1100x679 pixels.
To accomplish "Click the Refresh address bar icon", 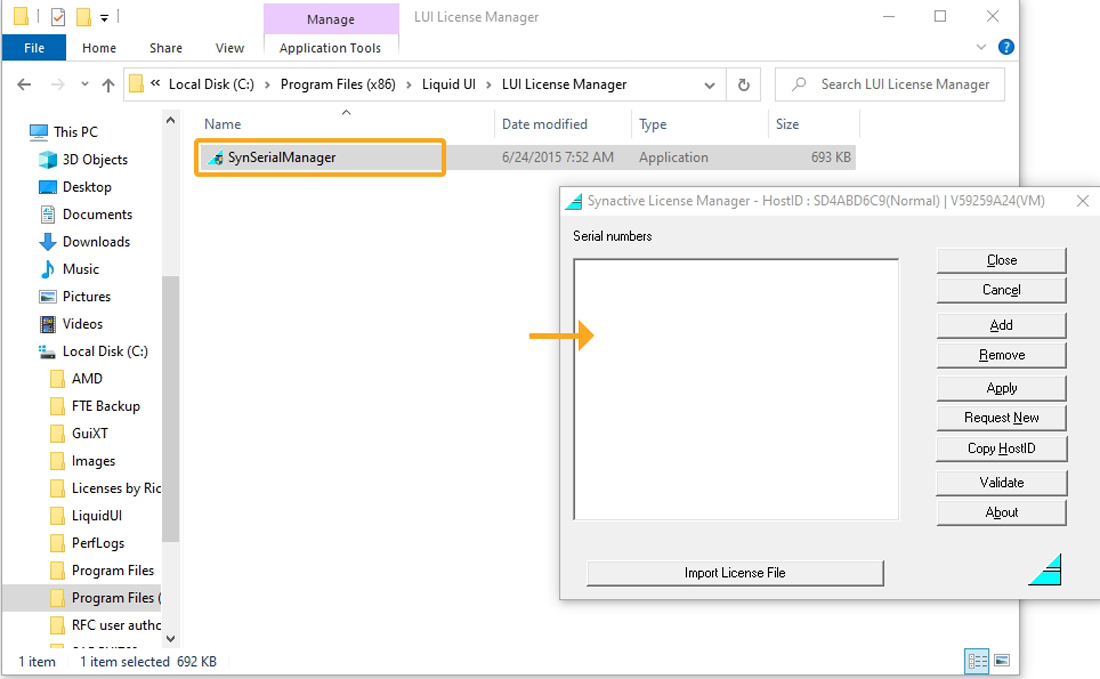I will pyautogui.click(x=743, y=85).
